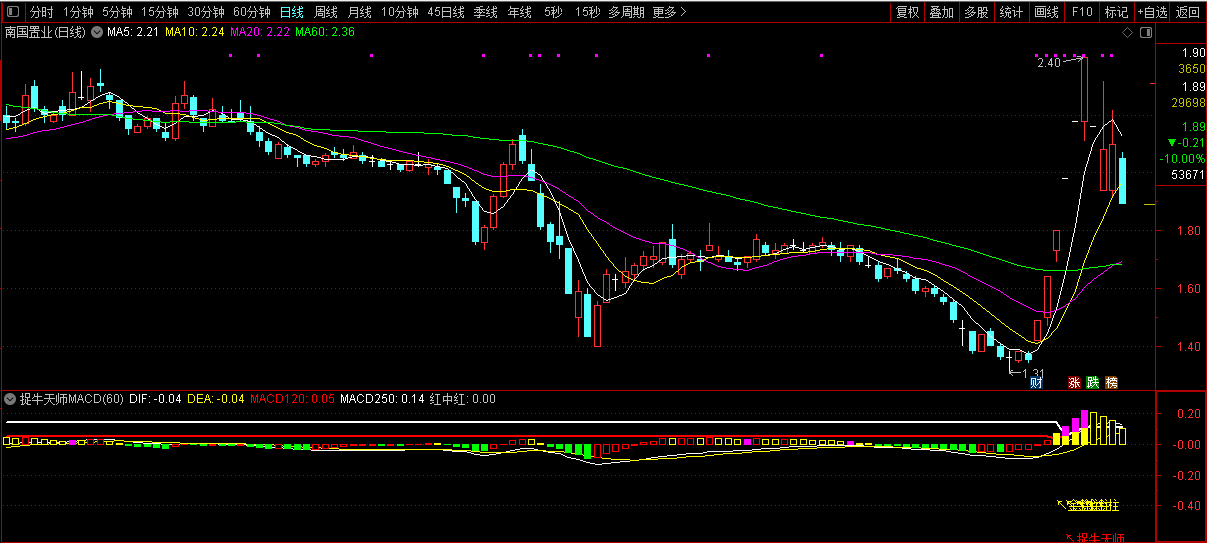Toggle the left panel icon beside 分时

click(x=12, y=12)
